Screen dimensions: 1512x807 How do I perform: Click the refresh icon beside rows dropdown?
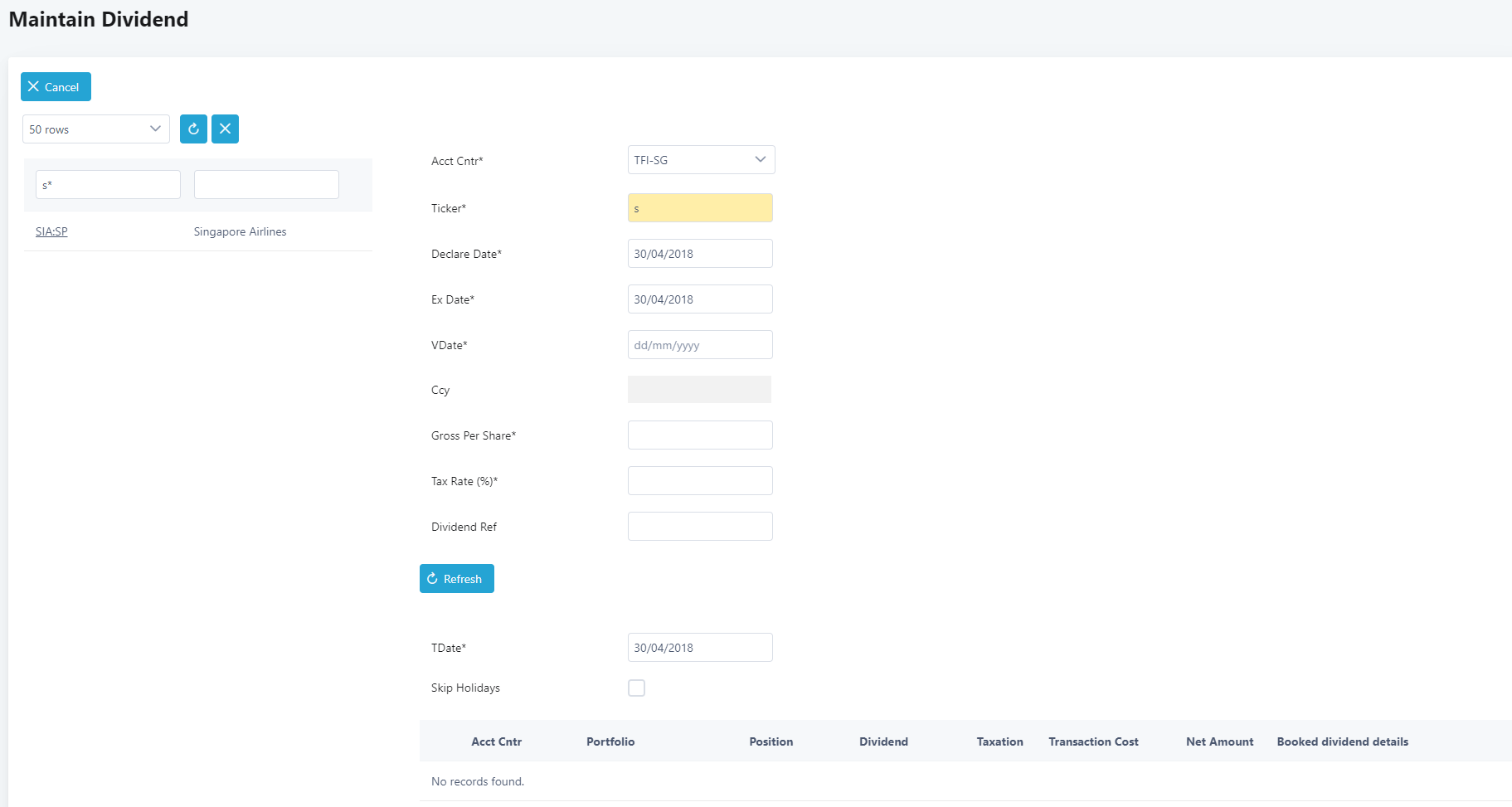click(x=193, y=129)
